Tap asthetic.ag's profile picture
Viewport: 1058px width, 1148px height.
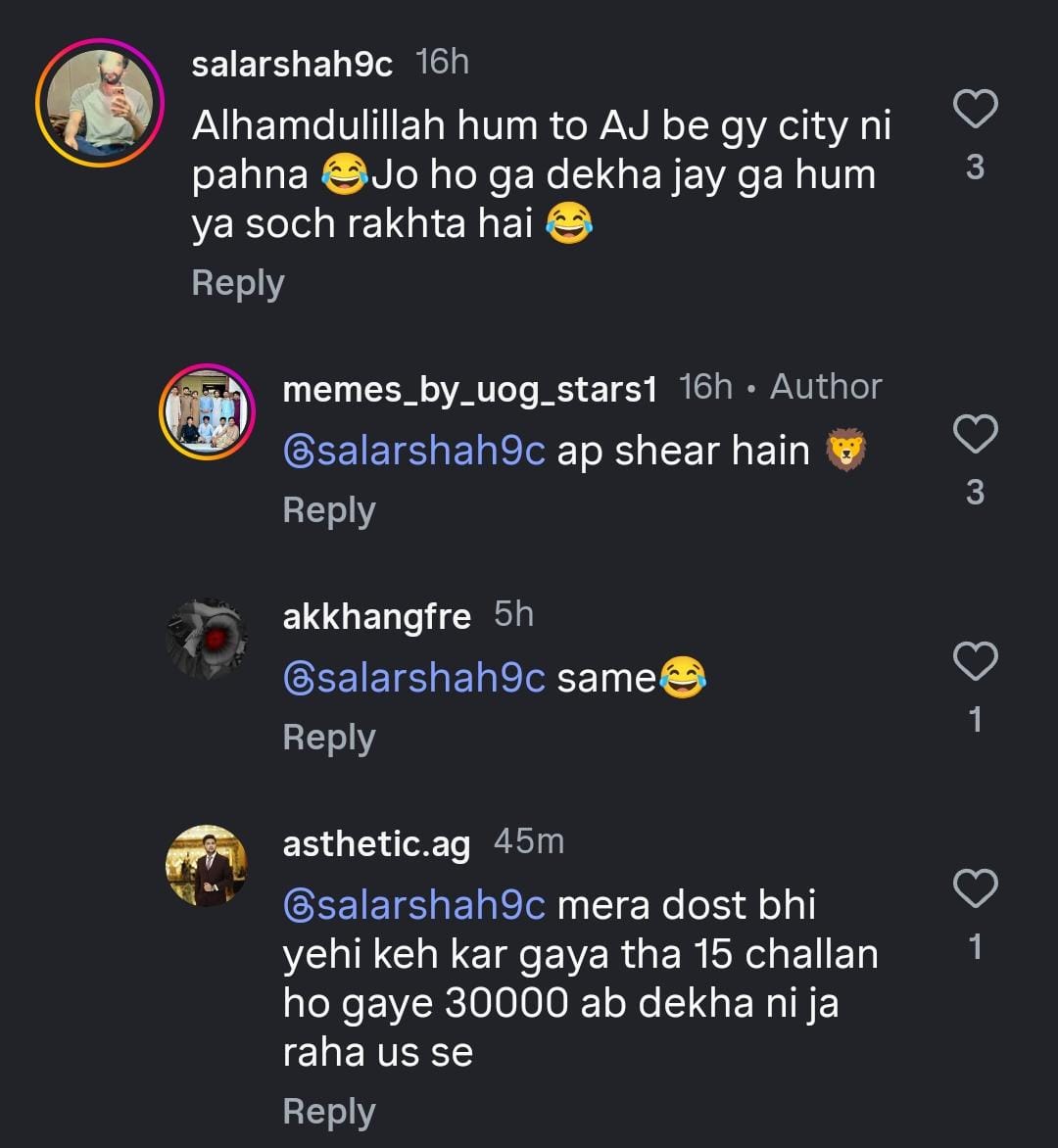click(208, 866)
